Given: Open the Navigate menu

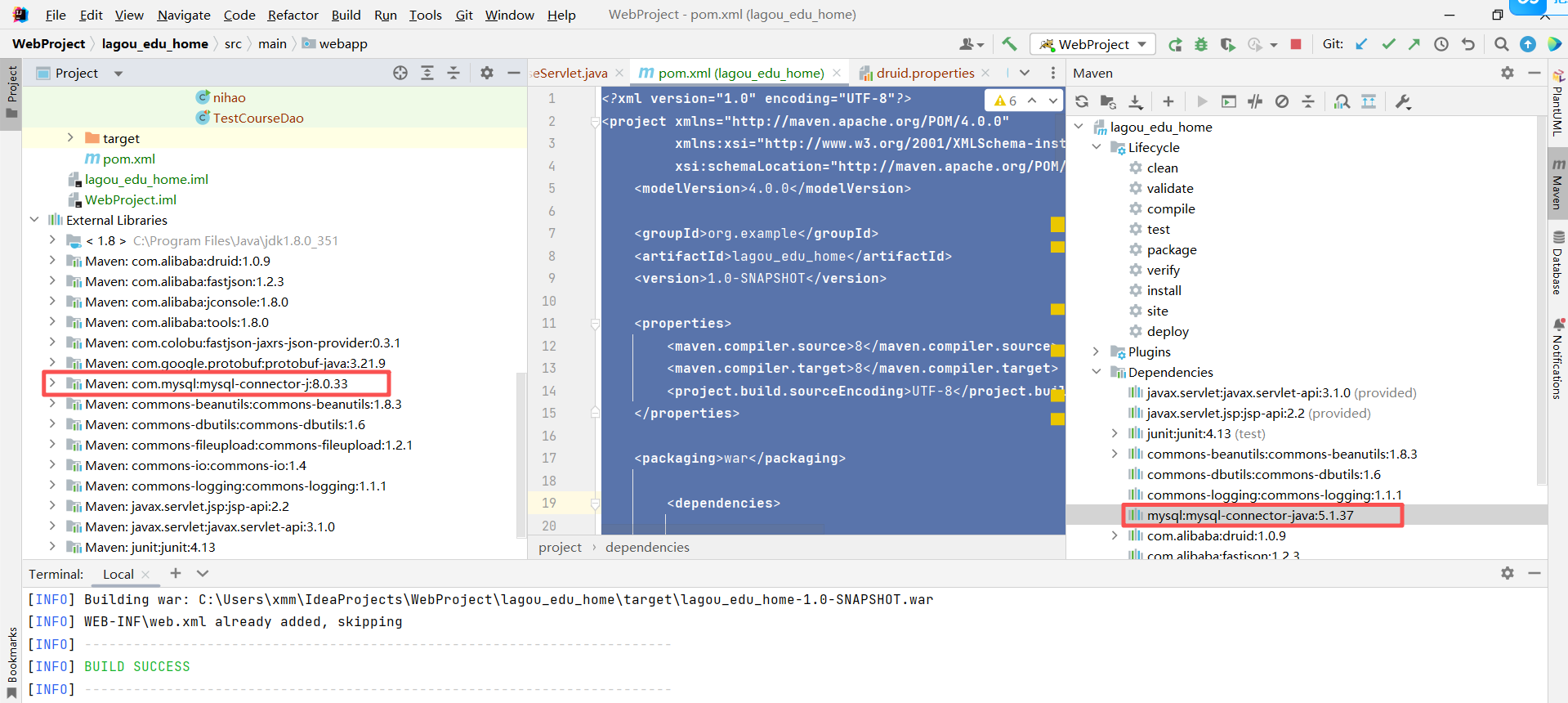Looking at the screenshot, I should 184,15.
